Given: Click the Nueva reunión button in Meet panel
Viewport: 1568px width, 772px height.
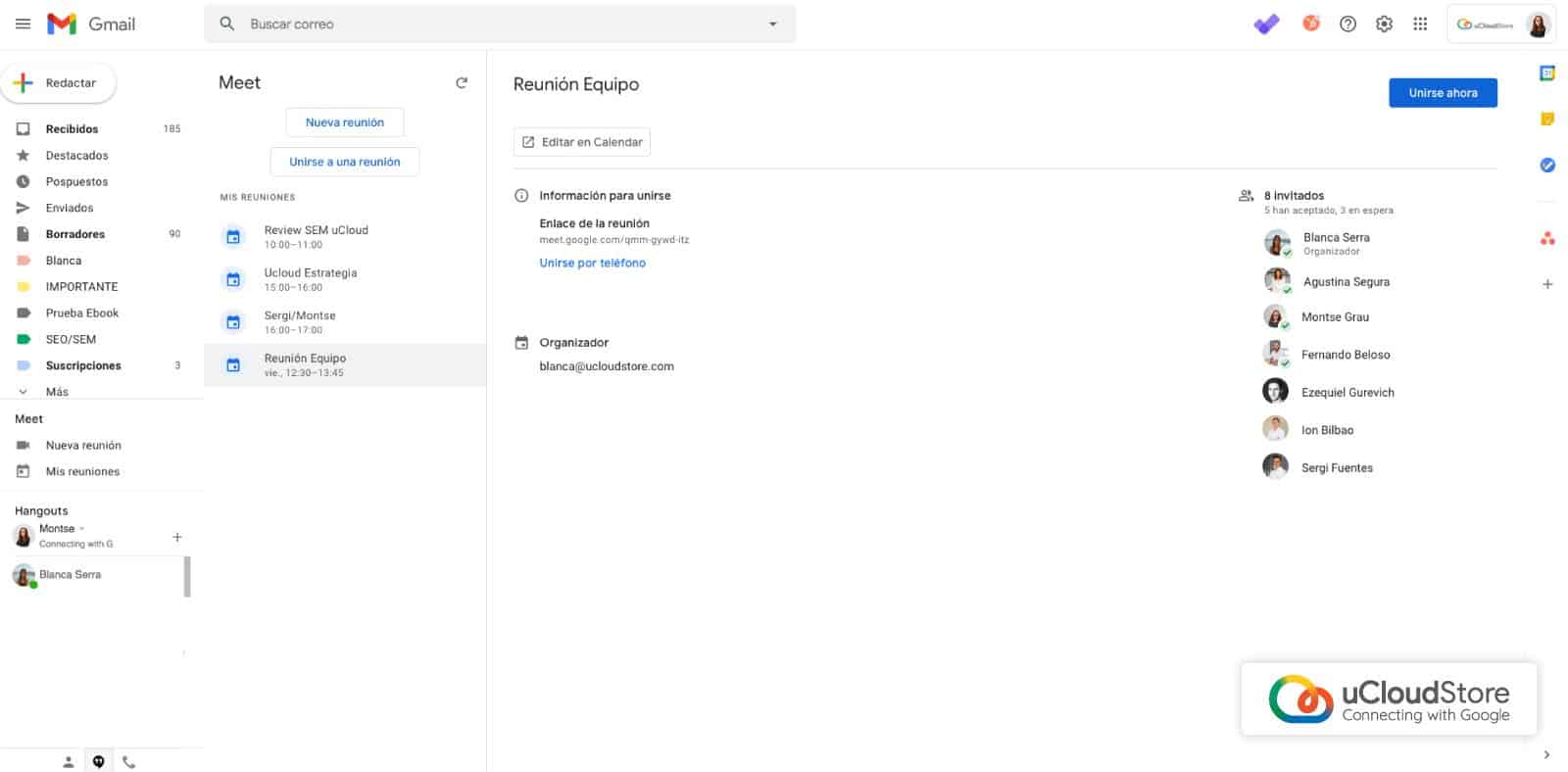Looking at the screenshot, I should pyautogui.click(x=345, y=122).
